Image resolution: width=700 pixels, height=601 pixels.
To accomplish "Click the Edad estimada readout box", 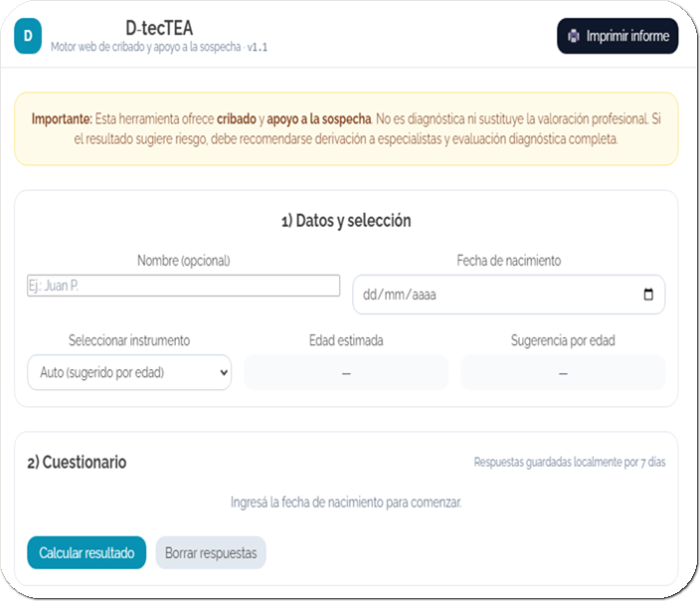I will [x=346, y=373].
